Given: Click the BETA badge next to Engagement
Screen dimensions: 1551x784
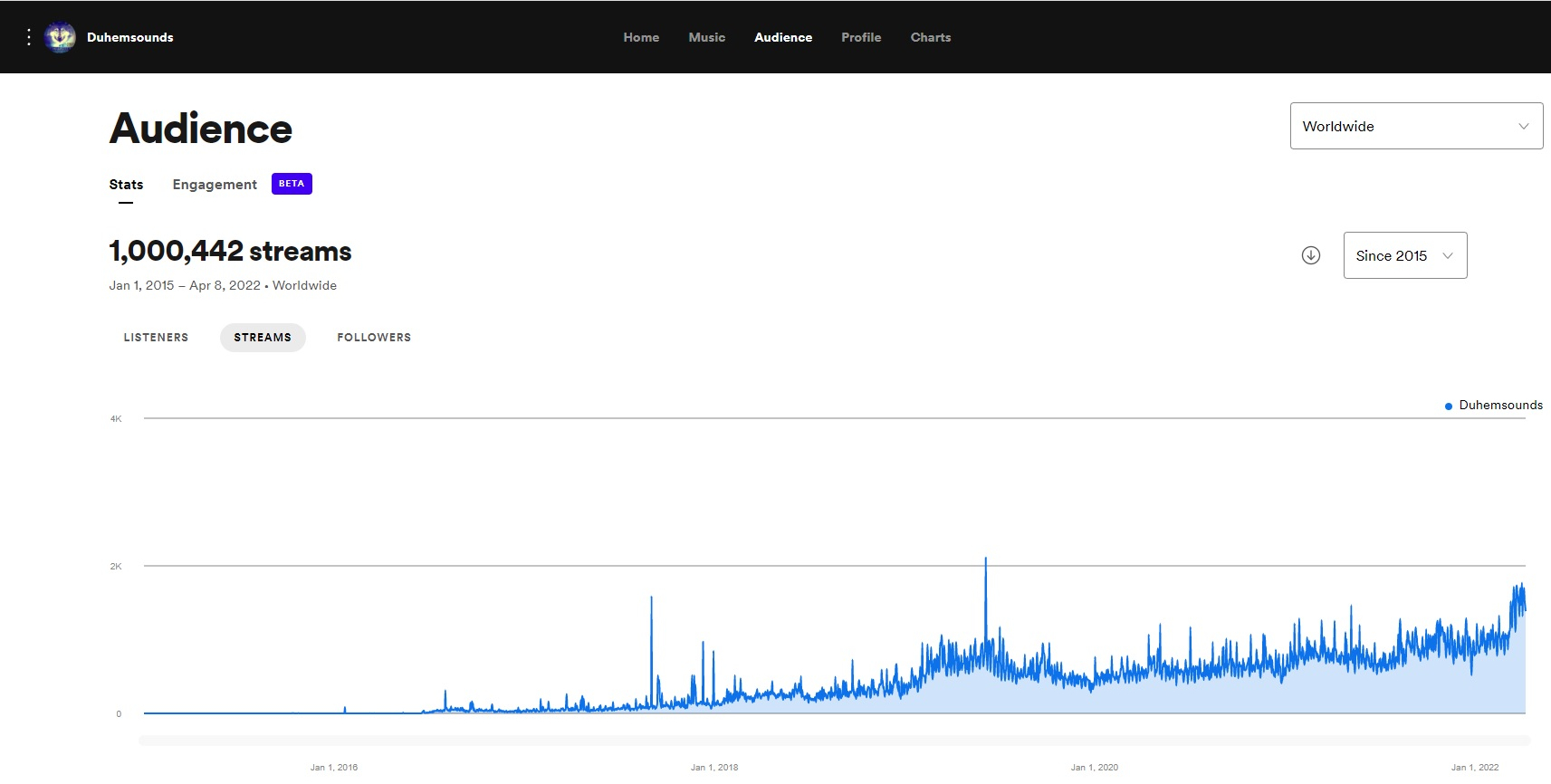Looking at the screenshot, I should point(292,184).
